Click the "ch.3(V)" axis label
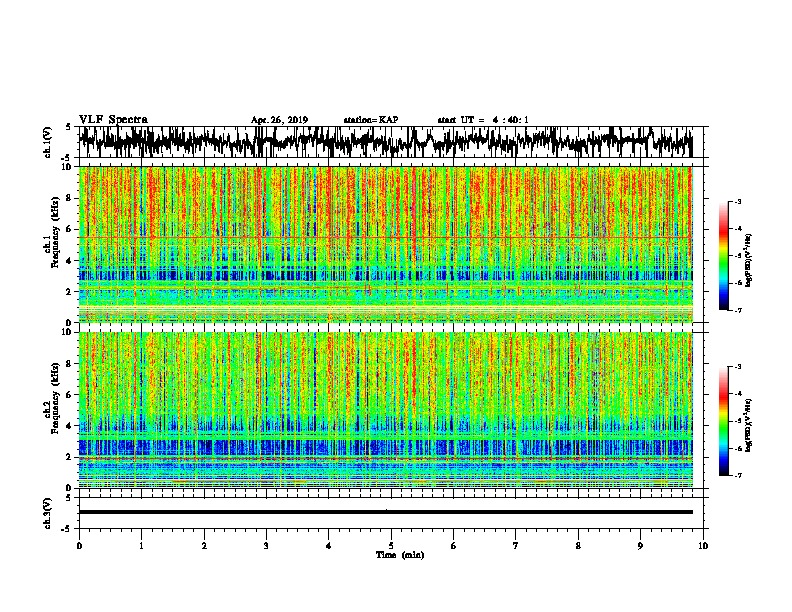This screenshot has height=612, width=792. click(48, 513)
